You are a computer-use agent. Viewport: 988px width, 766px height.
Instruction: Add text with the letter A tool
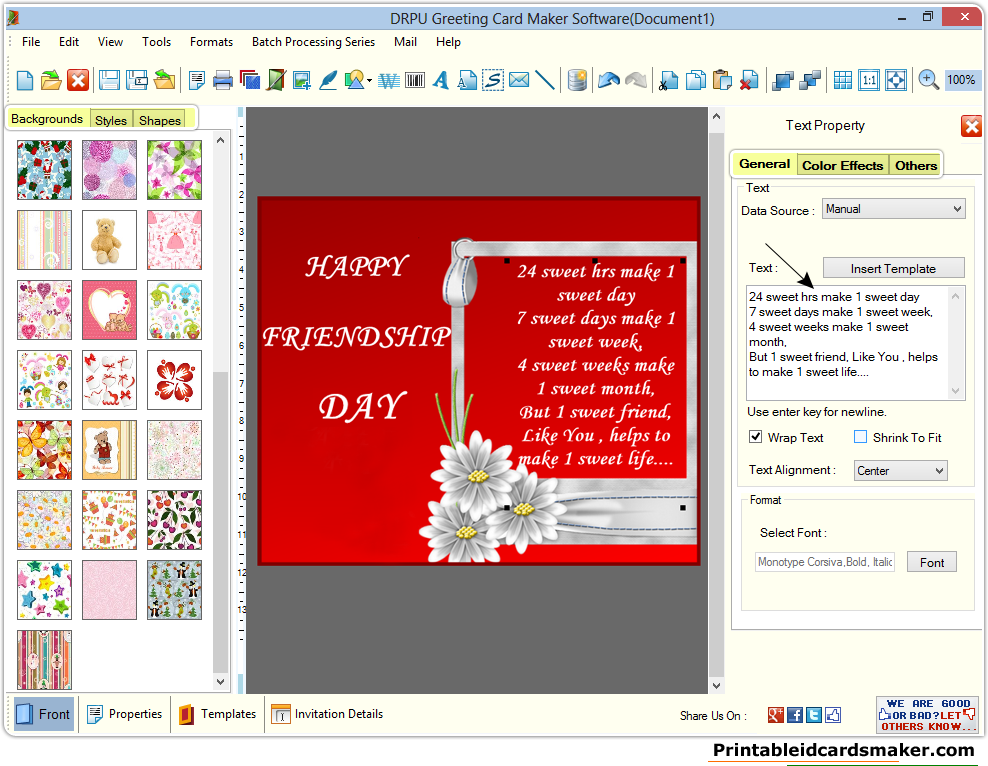click(x=441, y=80)
